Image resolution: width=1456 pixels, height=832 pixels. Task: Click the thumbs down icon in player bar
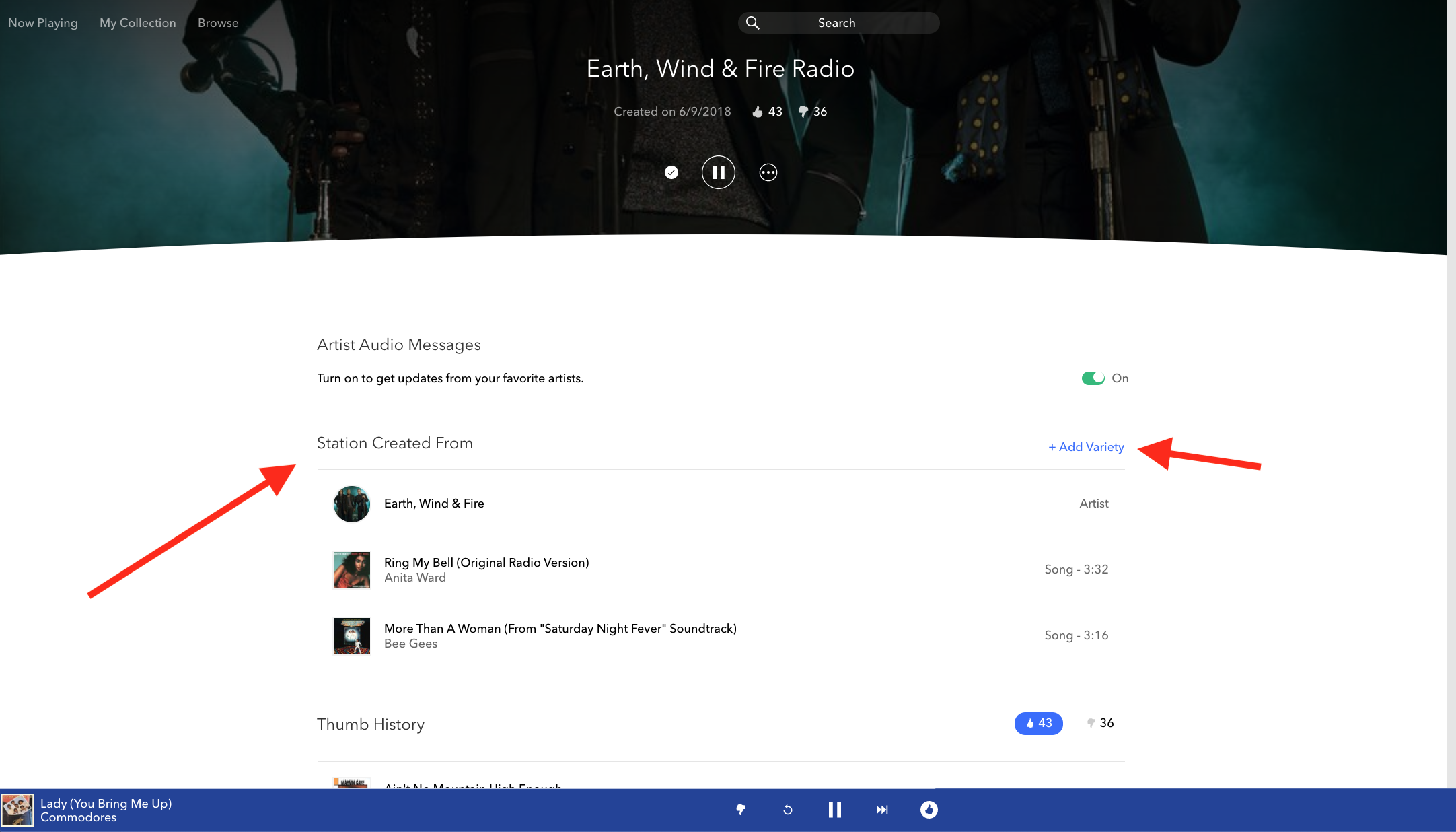click(x=741, y=810)
